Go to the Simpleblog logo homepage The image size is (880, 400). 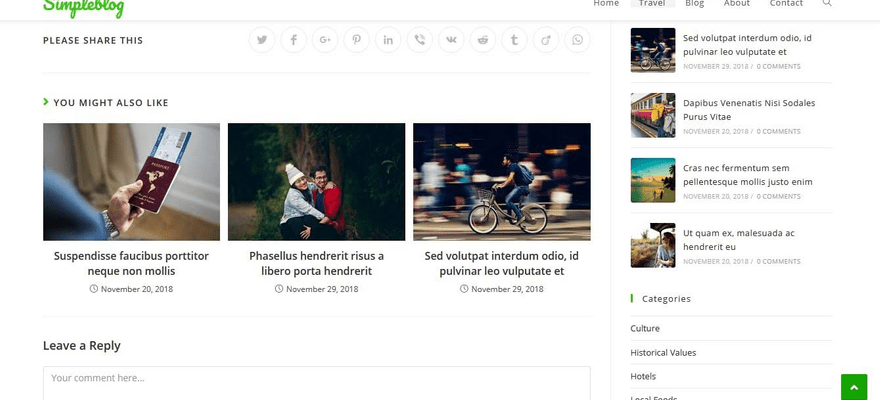point(83,8)
